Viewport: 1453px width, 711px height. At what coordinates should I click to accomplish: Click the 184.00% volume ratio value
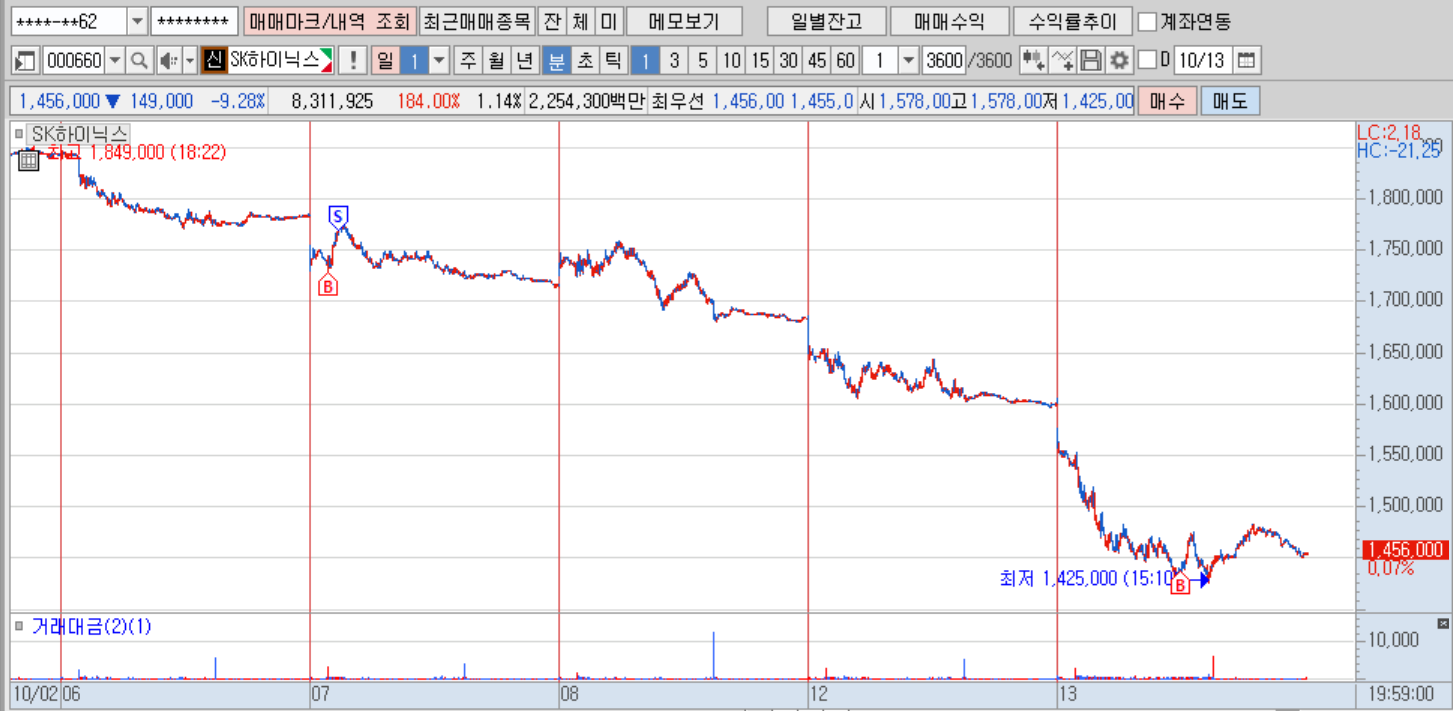pos(428,101)
